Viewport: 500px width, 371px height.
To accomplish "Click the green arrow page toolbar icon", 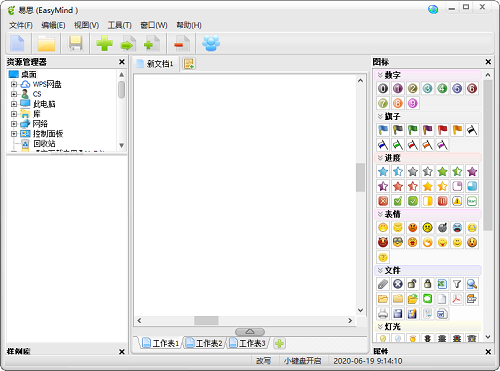I will point(128,43).
